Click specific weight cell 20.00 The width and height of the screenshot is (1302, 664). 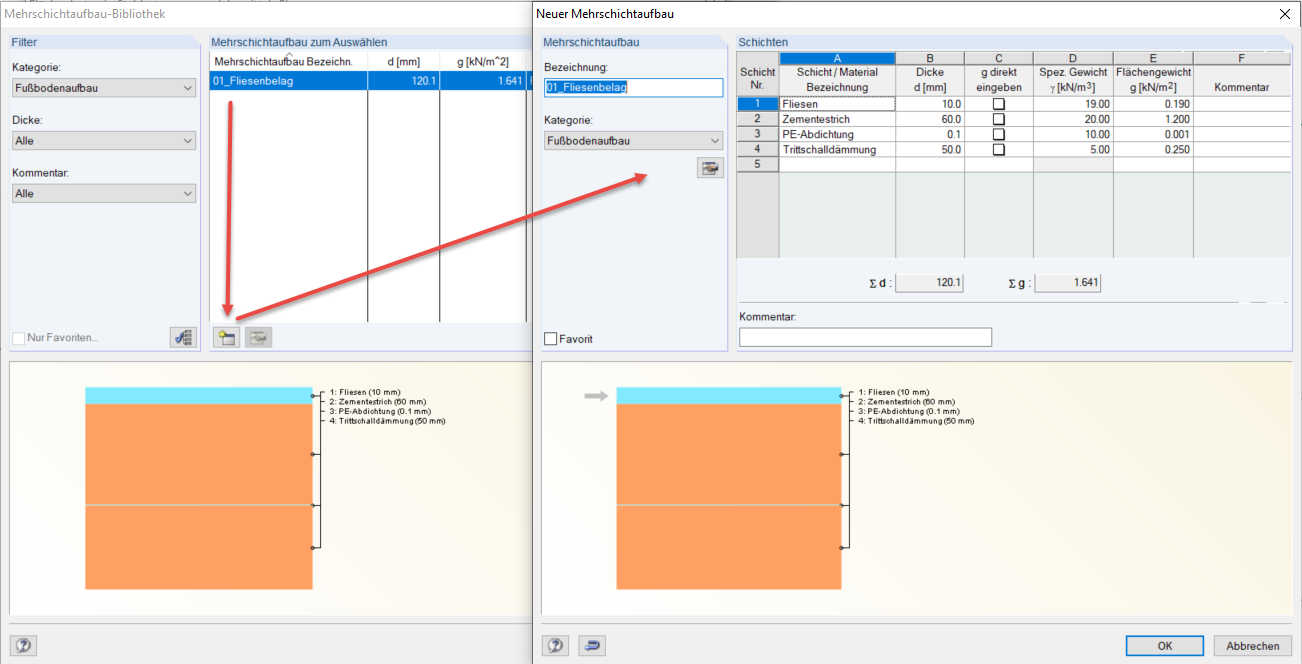[x=1073, y=119]
